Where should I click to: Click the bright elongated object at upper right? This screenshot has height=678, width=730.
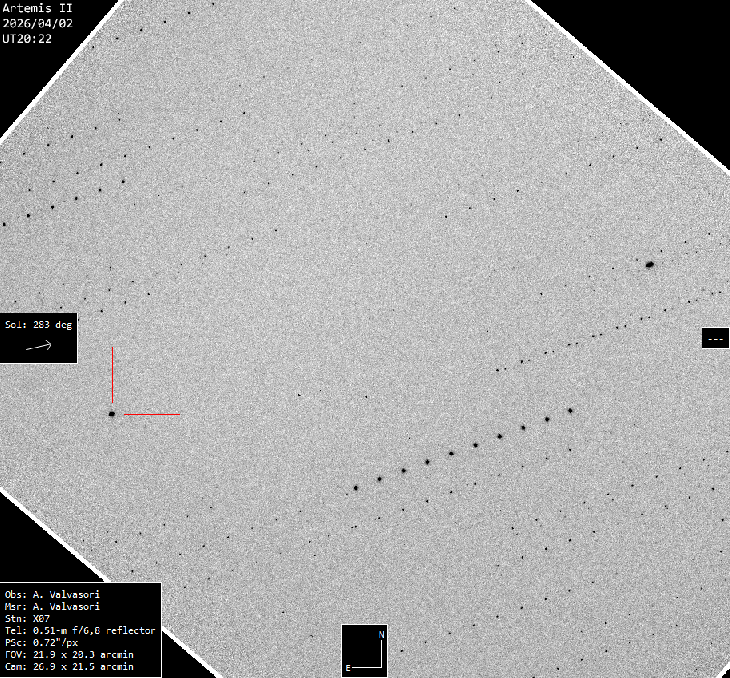click(x=650, y=265)
